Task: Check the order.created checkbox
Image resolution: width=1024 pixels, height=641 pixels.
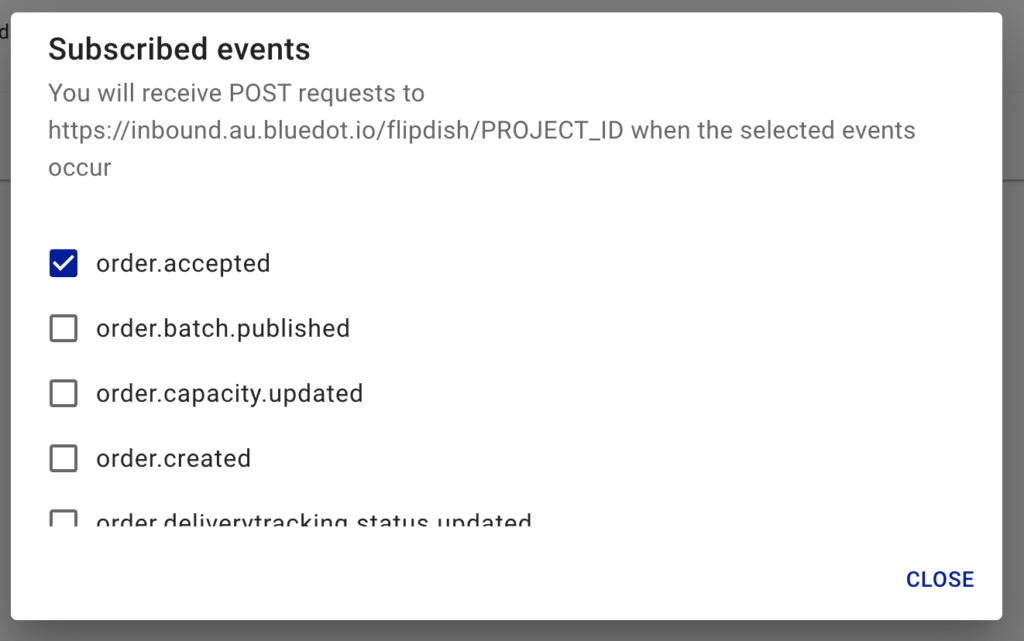Action: 63,458
